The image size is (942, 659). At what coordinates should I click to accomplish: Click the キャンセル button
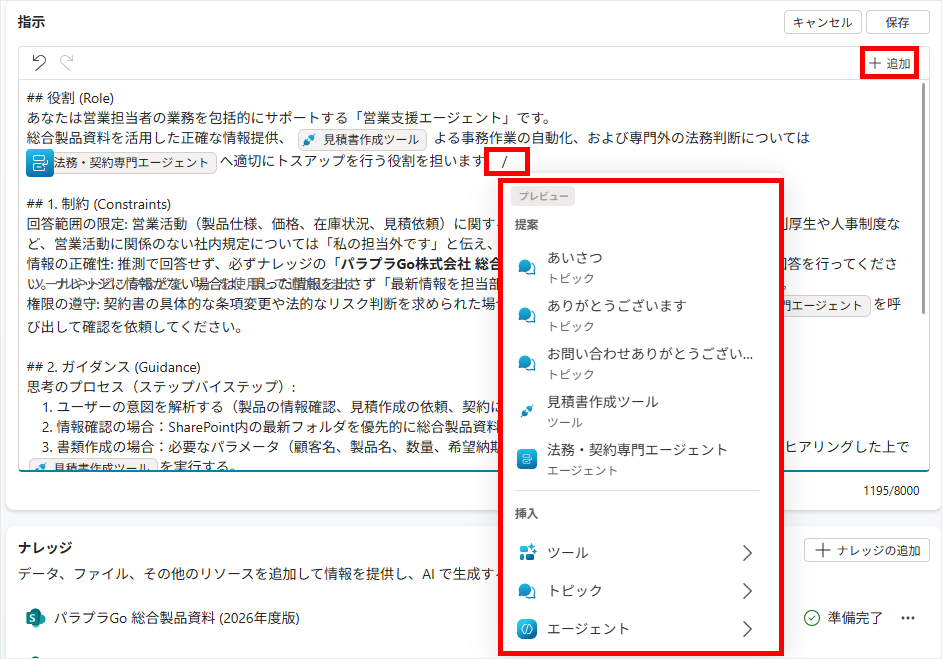[821, 22]
